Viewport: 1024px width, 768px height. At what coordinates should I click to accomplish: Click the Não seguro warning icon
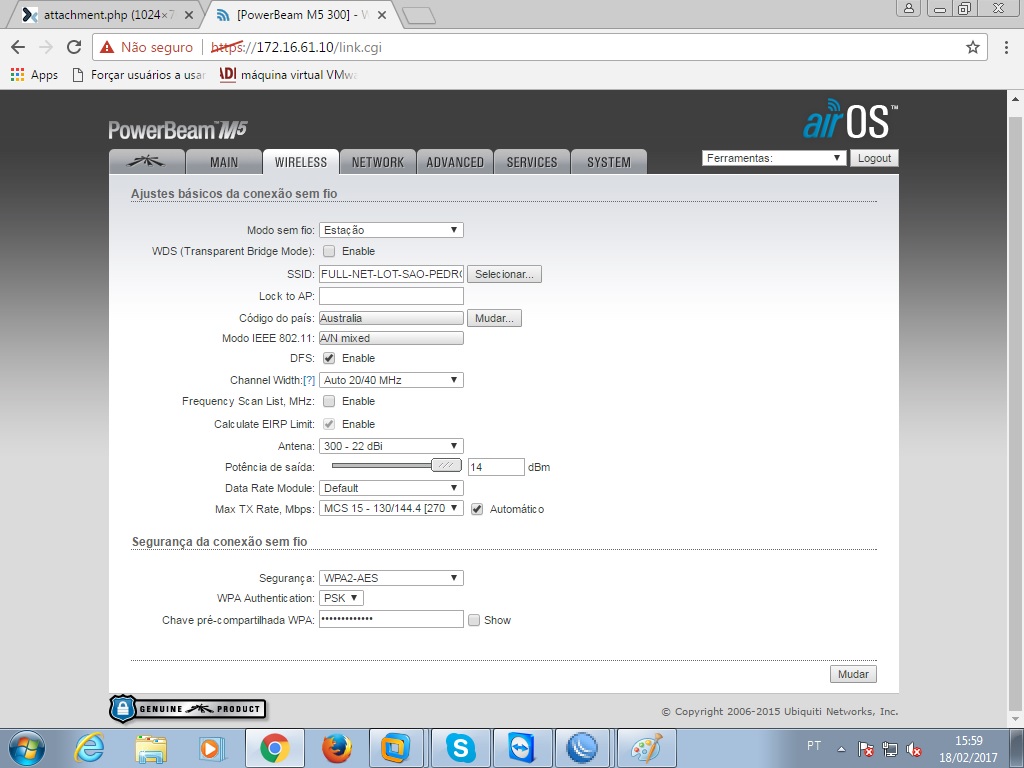106,47
